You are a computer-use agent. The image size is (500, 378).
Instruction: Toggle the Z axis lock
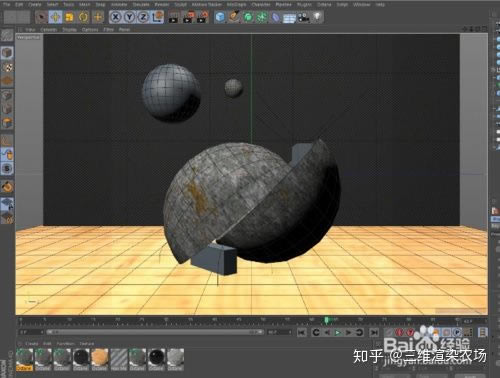tap(143, 17)
